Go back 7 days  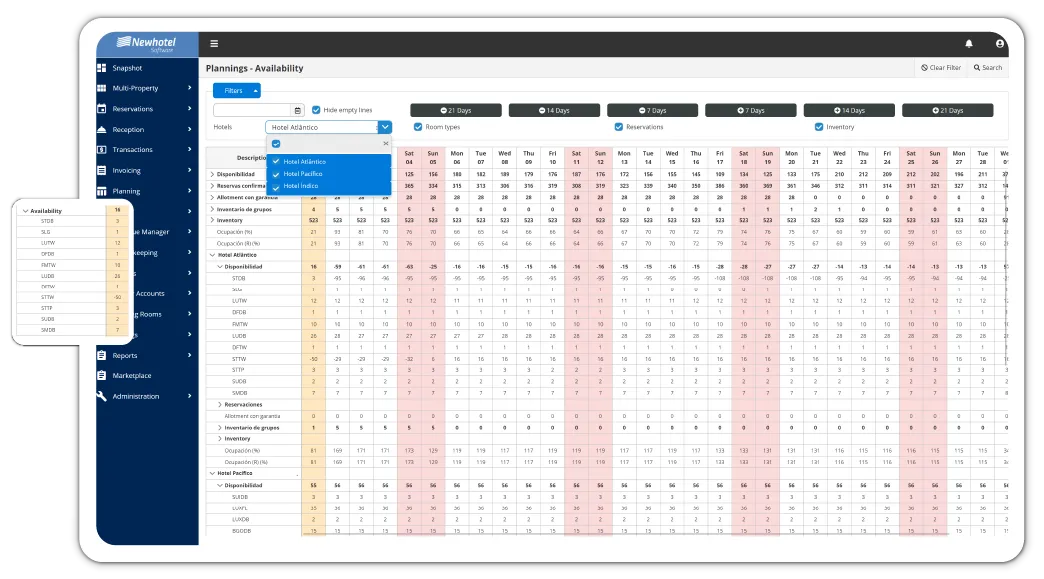652,110
